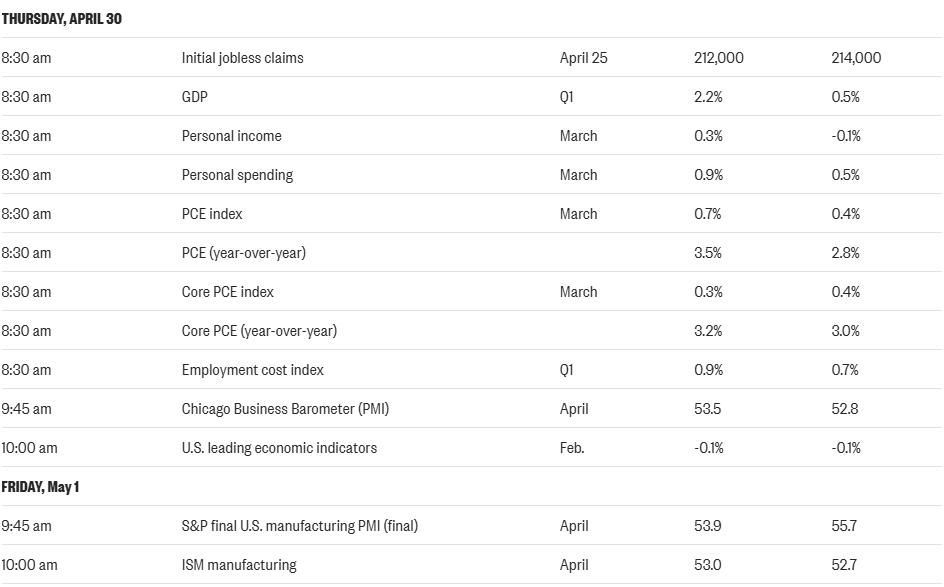
Task: Click the 214,000 jobless claims value
Action: 856,58
